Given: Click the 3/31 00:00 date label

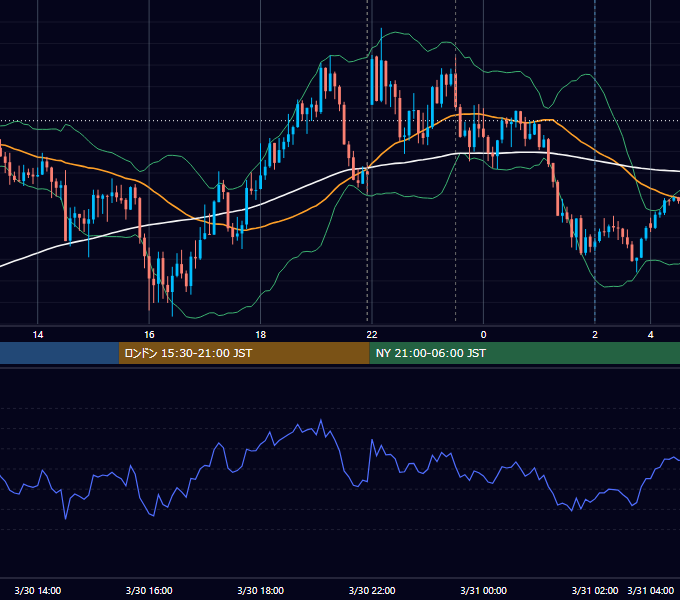Looking at the screenshot, I should pyautogui.click(x=484, y=590).
